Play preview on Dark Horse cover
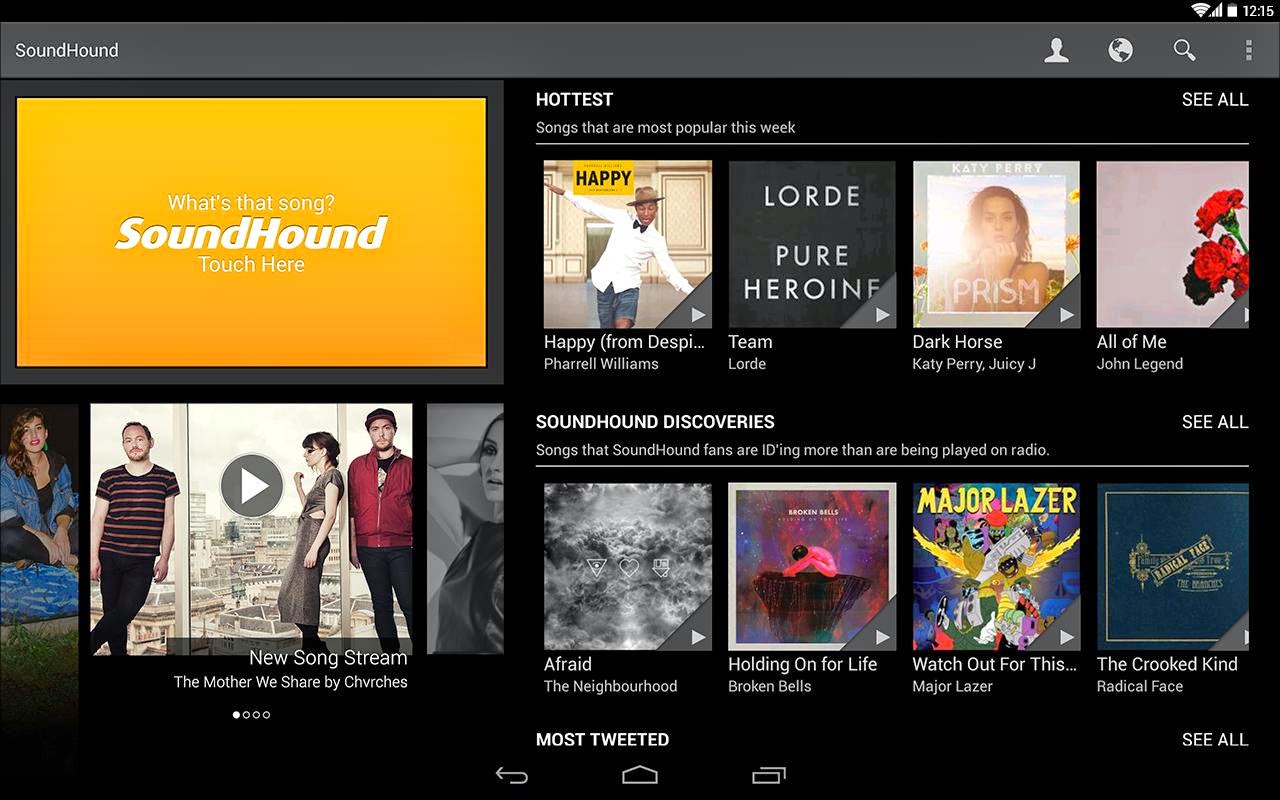Image resolution: width=1280 pixels, height=800 pixels. 1065,314
